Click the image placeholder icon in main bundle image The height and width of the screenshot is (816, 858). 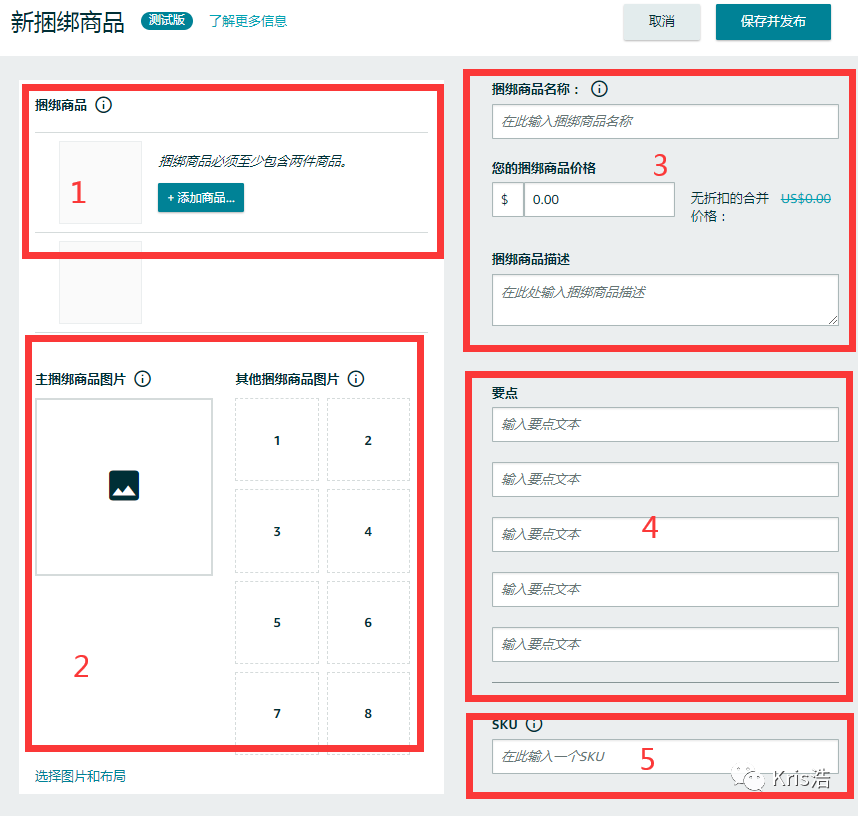[x=123, y=486]
